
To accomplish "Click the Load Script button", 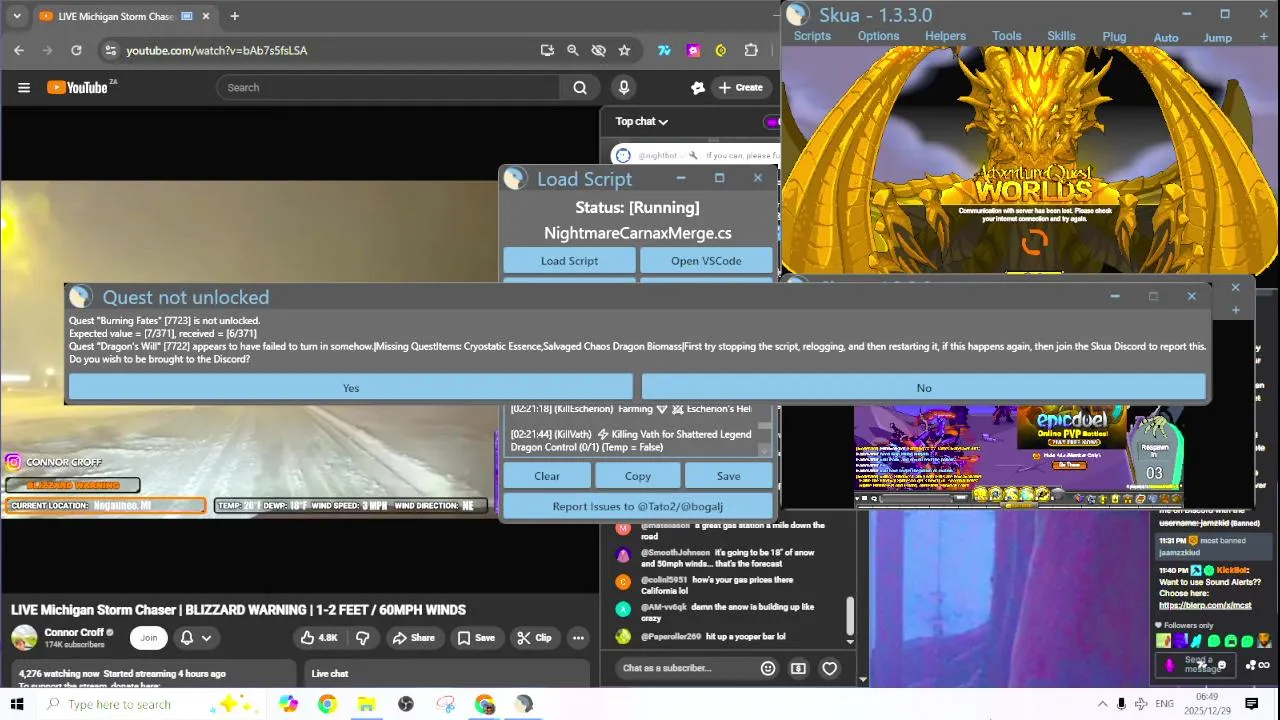I will point(569,261).
